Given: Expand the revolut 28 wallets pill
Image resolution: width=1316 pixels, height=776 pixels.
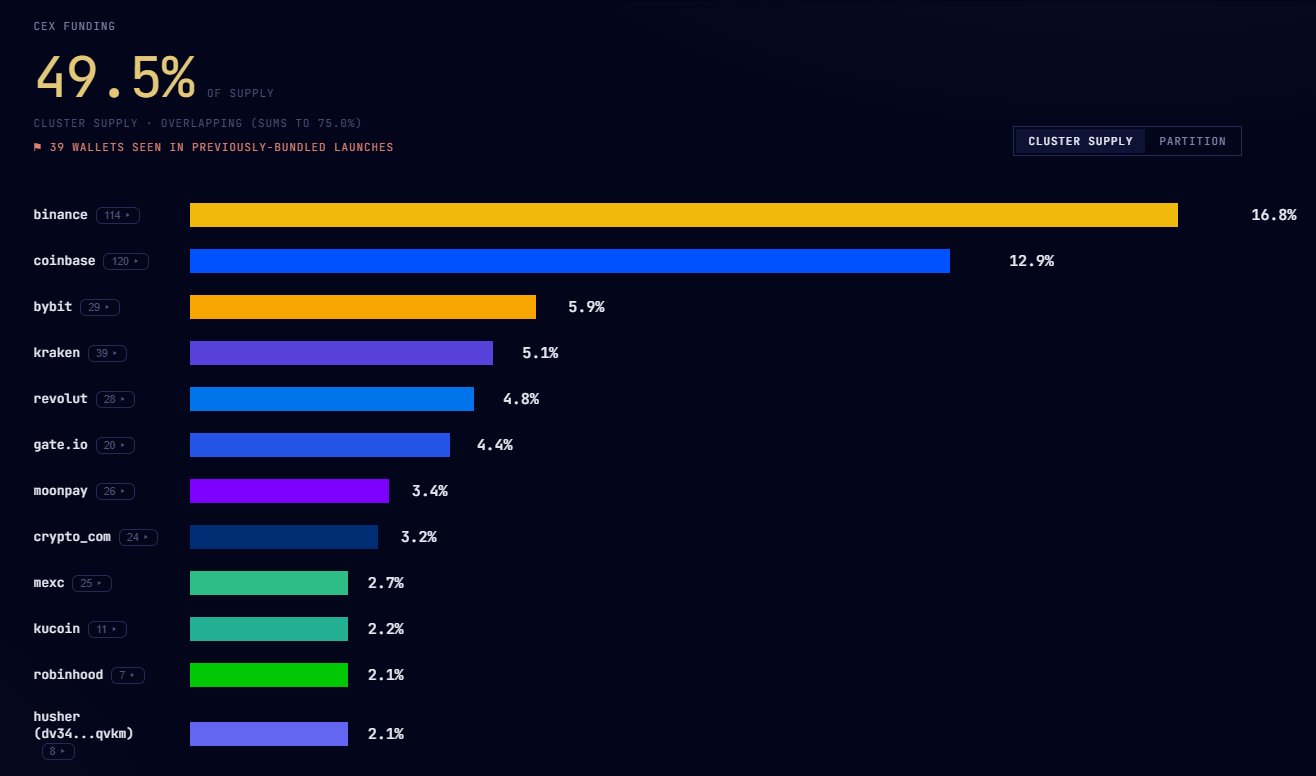Looking at the screenshot, I should click(x=115, y=399).
